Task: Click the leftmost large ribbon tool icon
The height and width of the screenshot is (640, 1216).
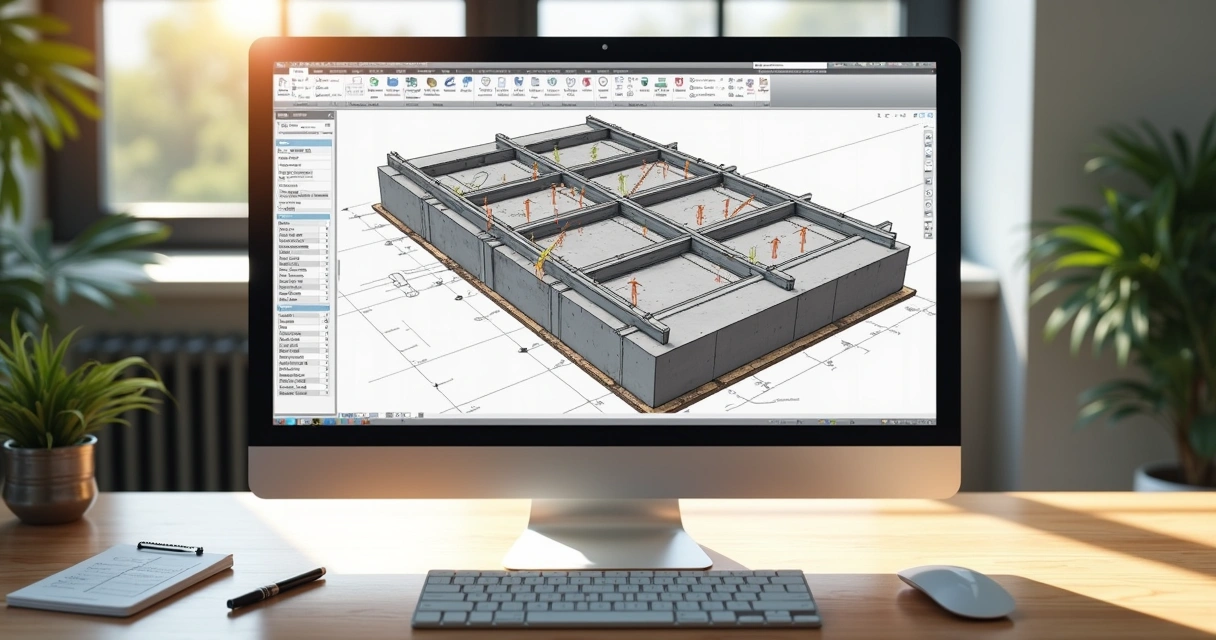Action: [283, 83]
